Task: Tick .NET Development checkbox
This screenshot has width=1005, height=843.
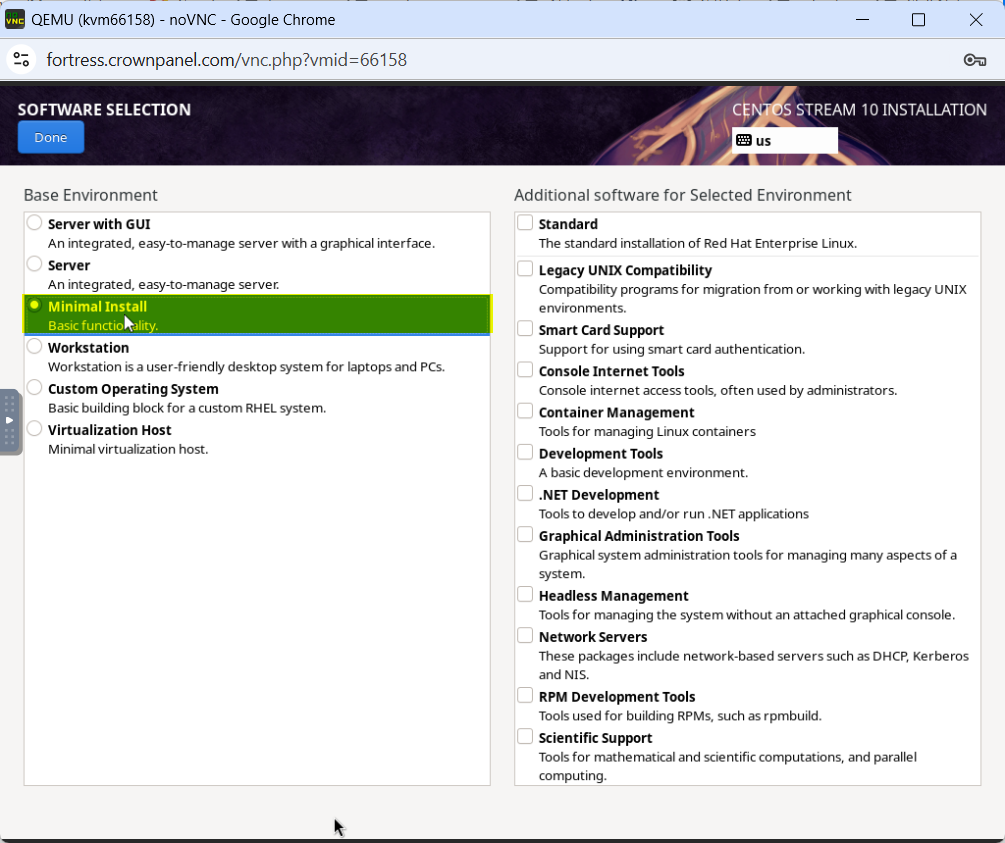Action: point(525,494)
